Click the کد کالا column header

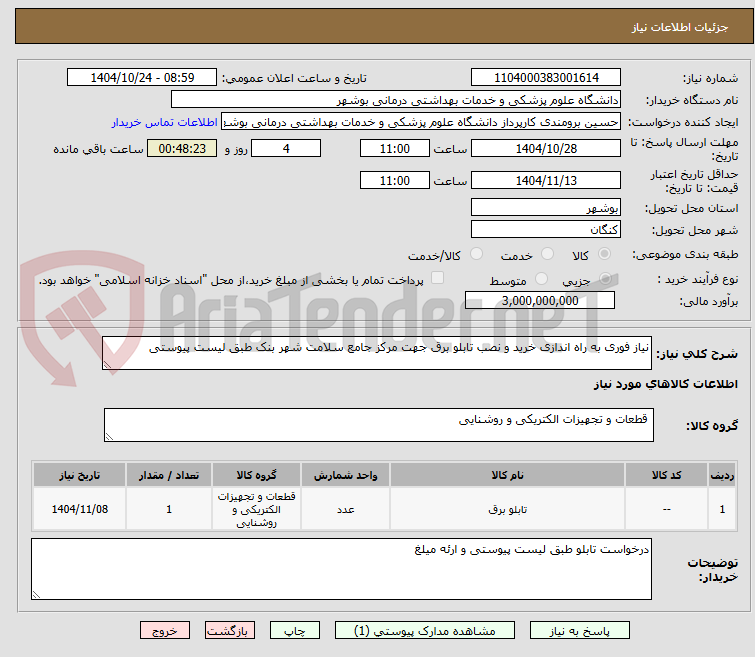666,475
